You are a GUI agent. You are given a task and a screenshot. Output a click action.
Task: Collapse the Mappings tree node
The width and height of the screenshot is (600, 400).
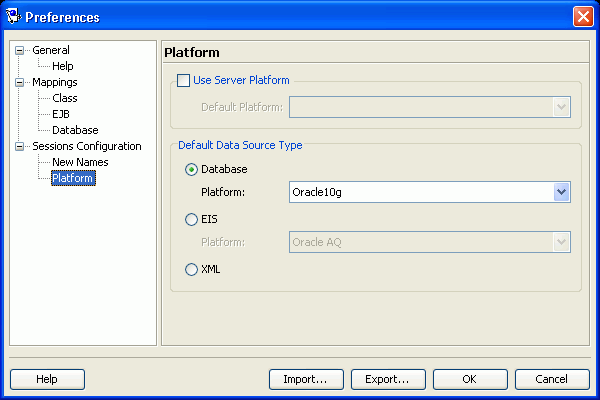click(x=19, y=82)
